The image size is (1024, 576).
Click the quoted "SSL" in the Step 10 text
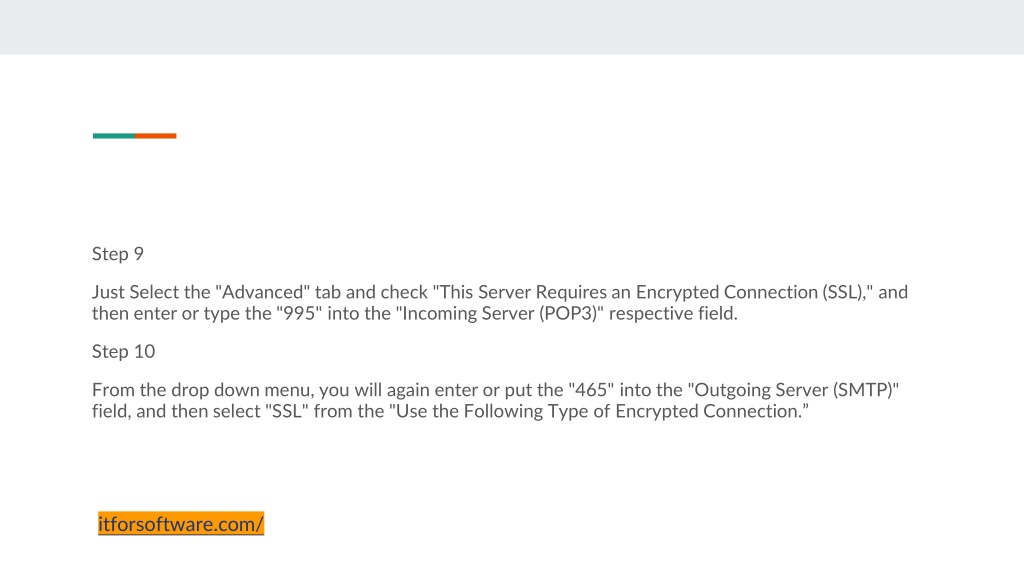[x=286, y=411]
